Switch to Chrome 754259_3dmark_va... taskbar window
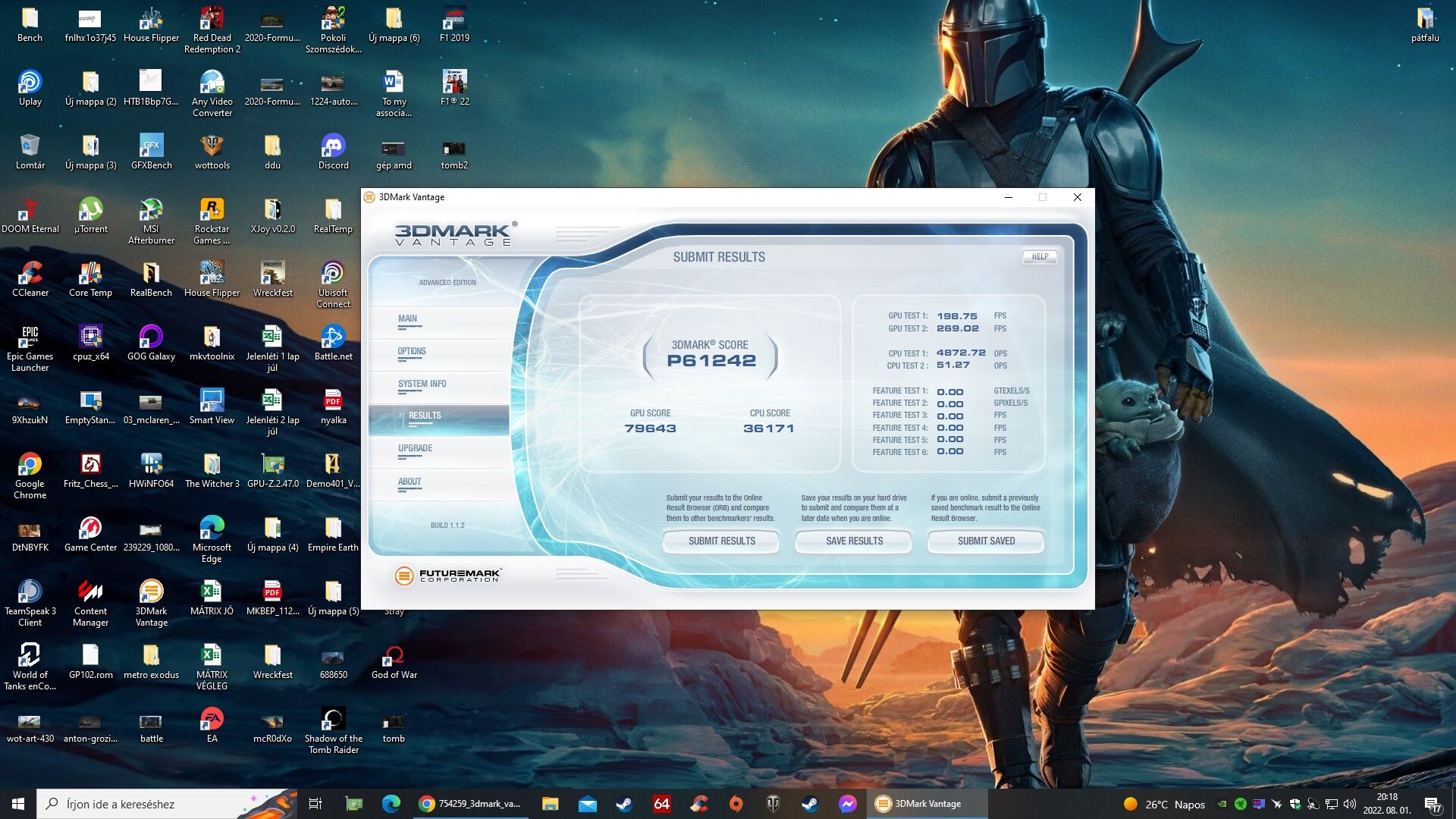Viewport: 1456px width, 819px height. (x=470, y=804)
